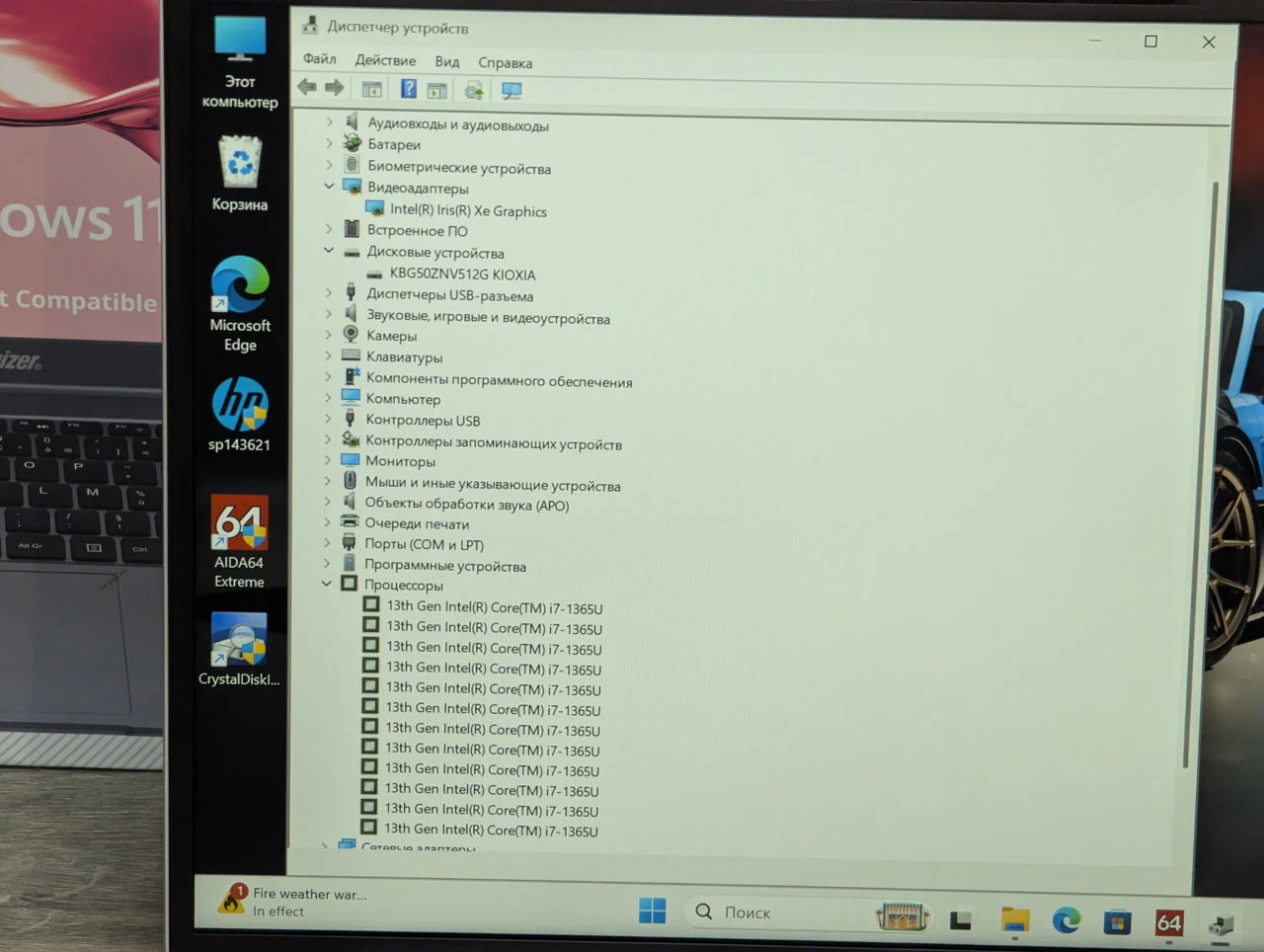Open Microsoft Store from the taskbar
The height and width of the screenshot is (952, 1264).
[x=1117, y=922]
